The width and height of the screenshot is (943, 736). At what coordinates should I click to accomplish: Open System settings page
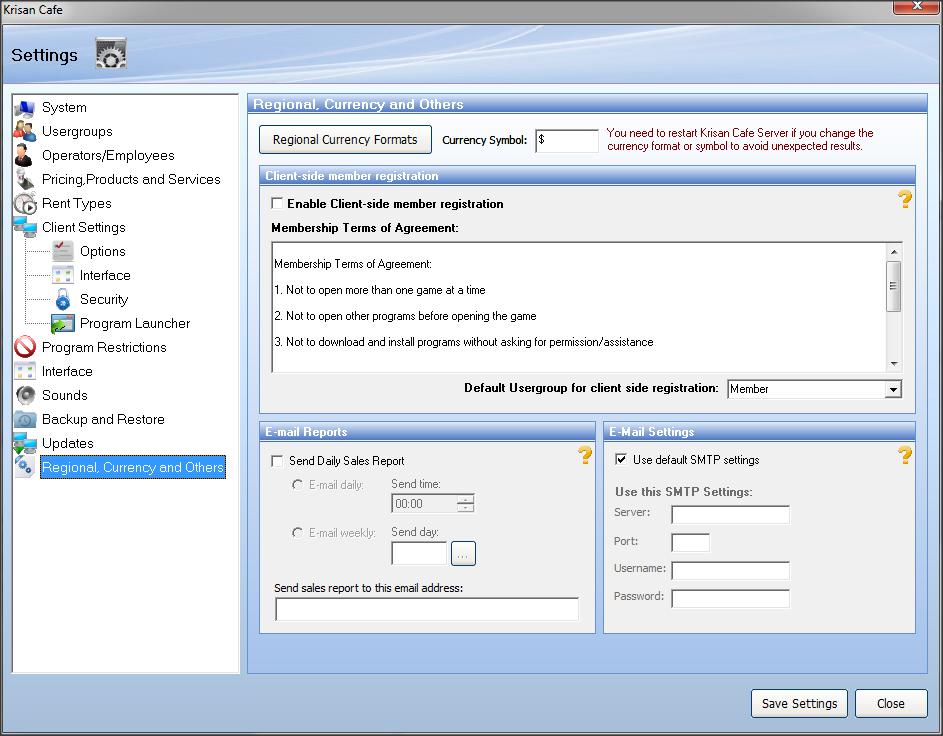64,108
